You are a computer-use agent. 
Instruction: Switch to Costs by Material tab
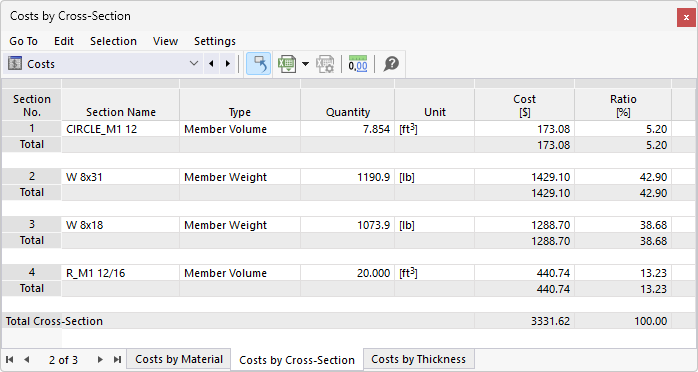tap(179, 359)
